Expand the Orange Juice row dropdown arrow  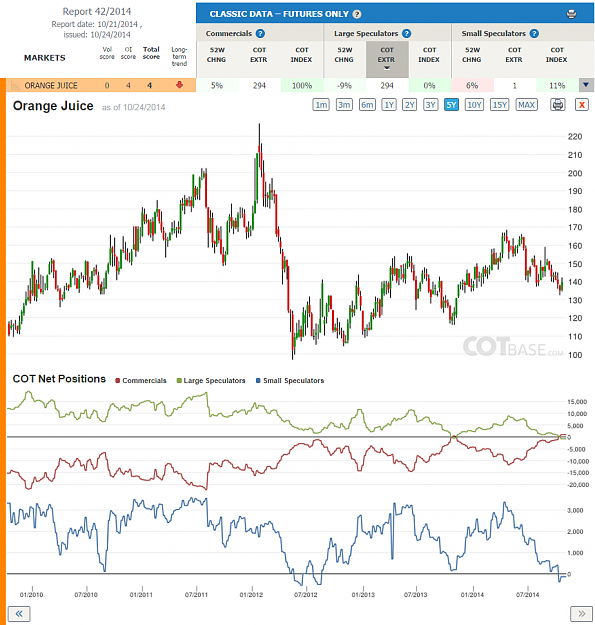point(586,85)
